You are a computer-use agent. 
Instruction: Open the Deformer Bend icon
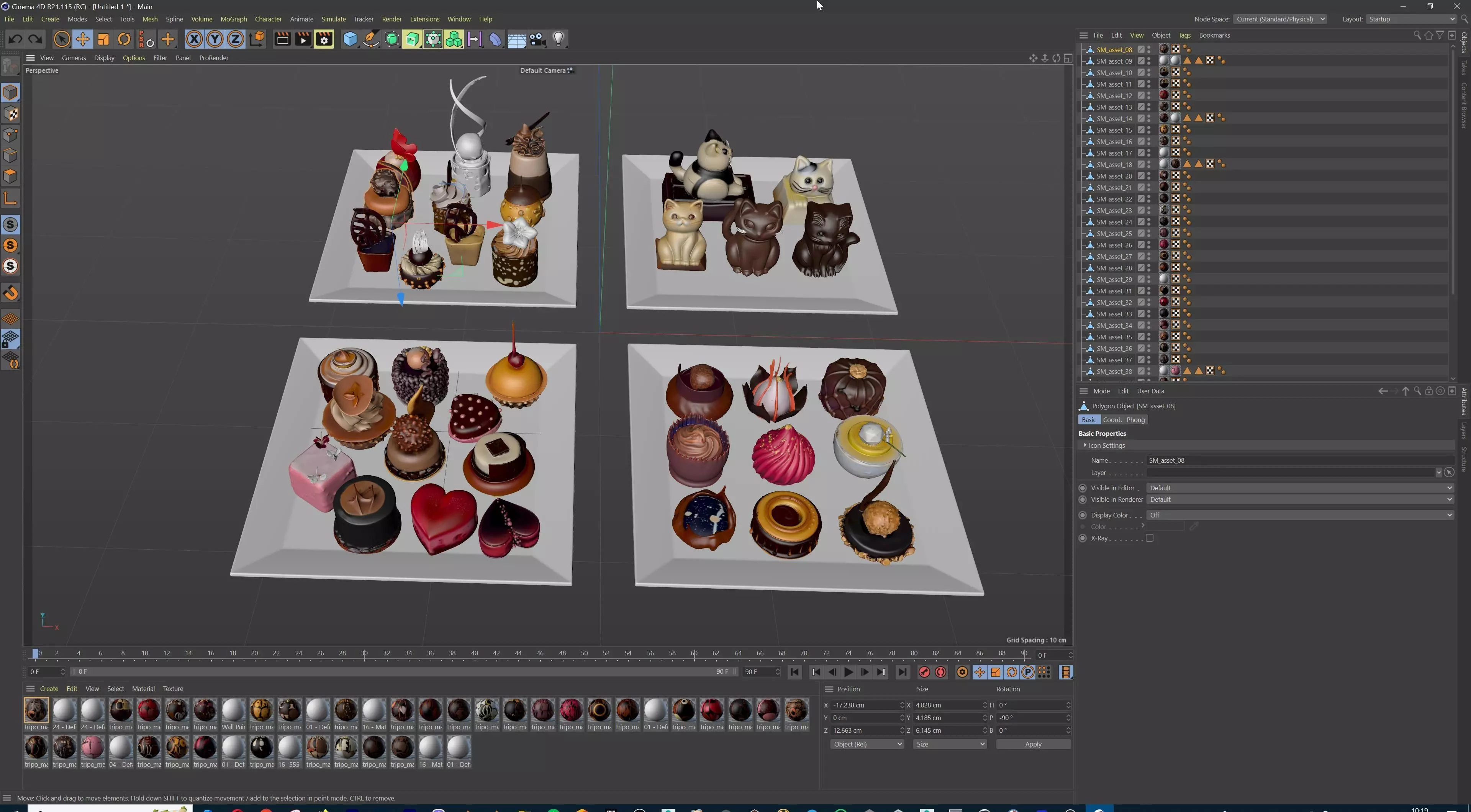[495, 39]
